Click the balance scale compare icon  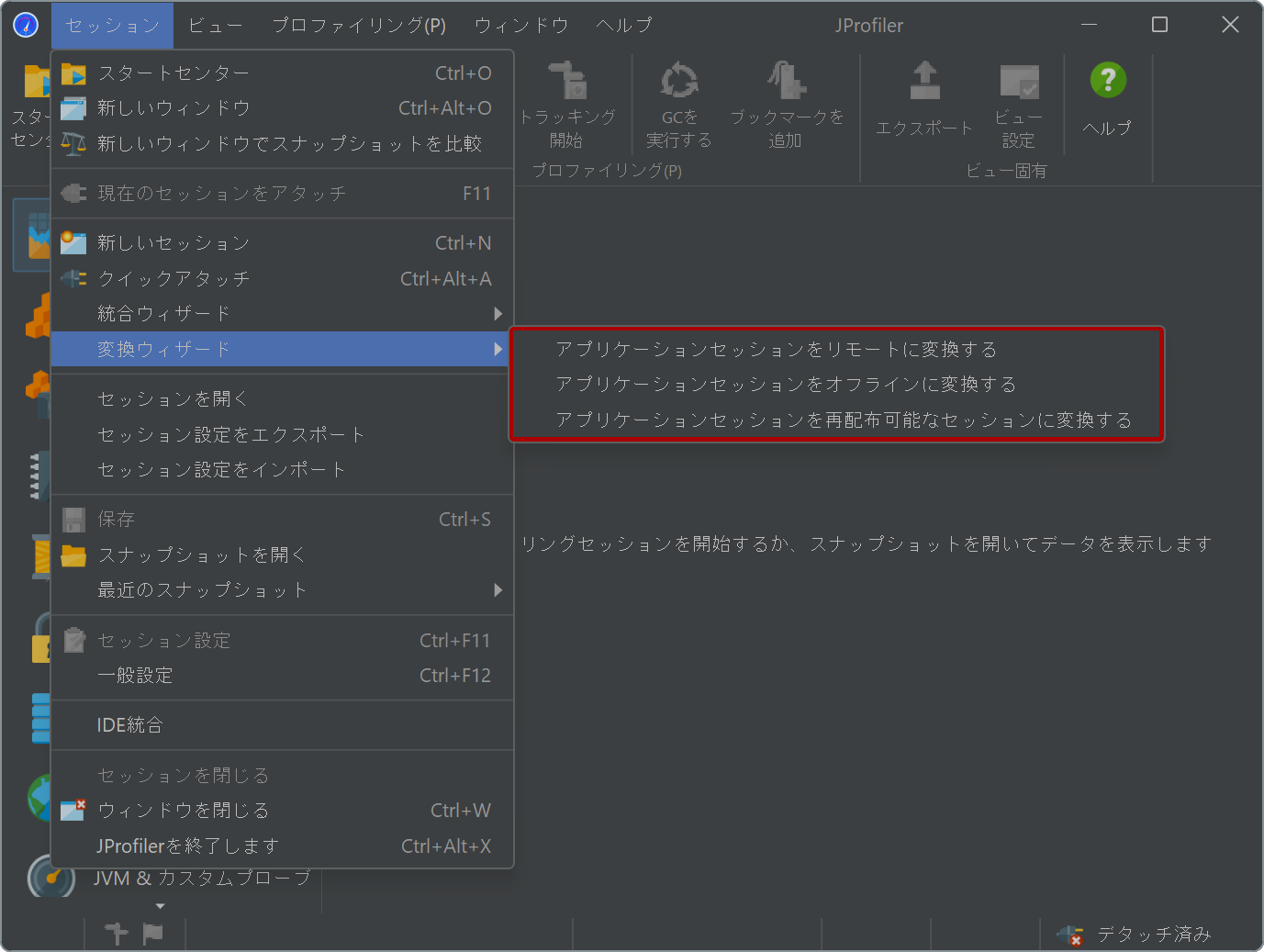[x=73, y=144]
